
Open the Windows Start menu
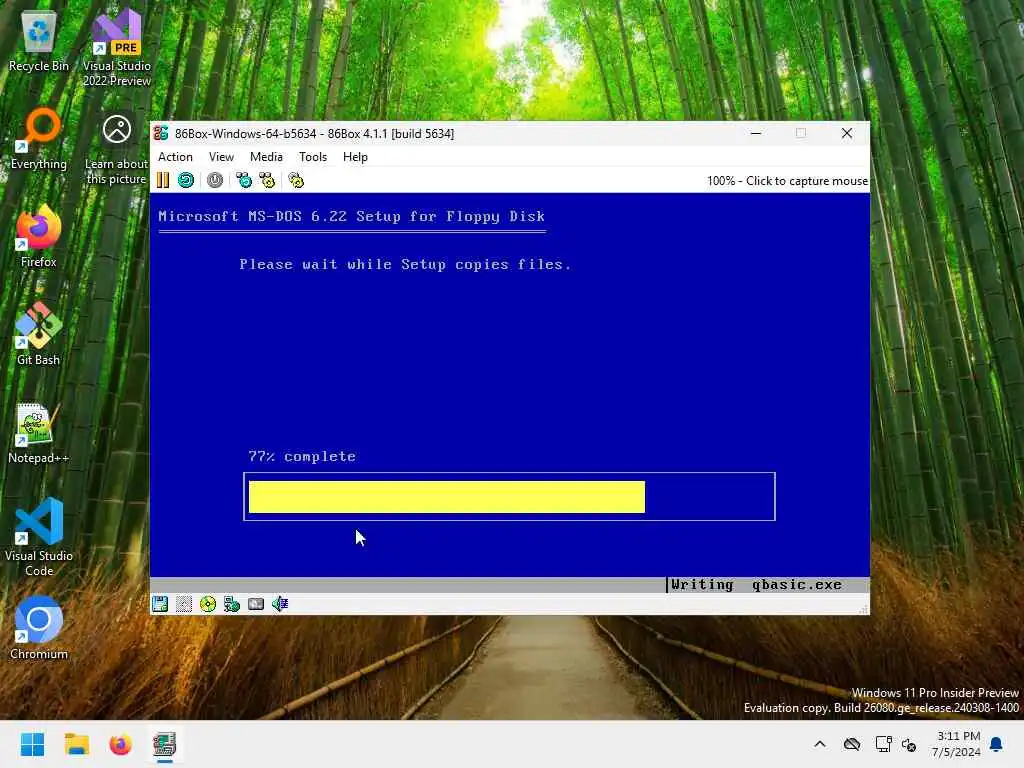(x=33, y=744)
